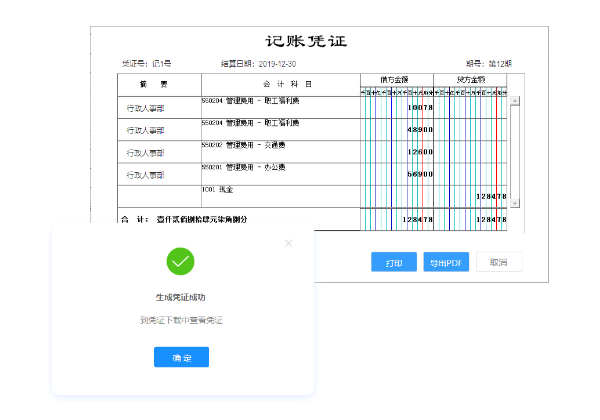The height and width of the screenshot is (420, 600).
Task: Click the 贷方金额 column header
Action: 471,79
